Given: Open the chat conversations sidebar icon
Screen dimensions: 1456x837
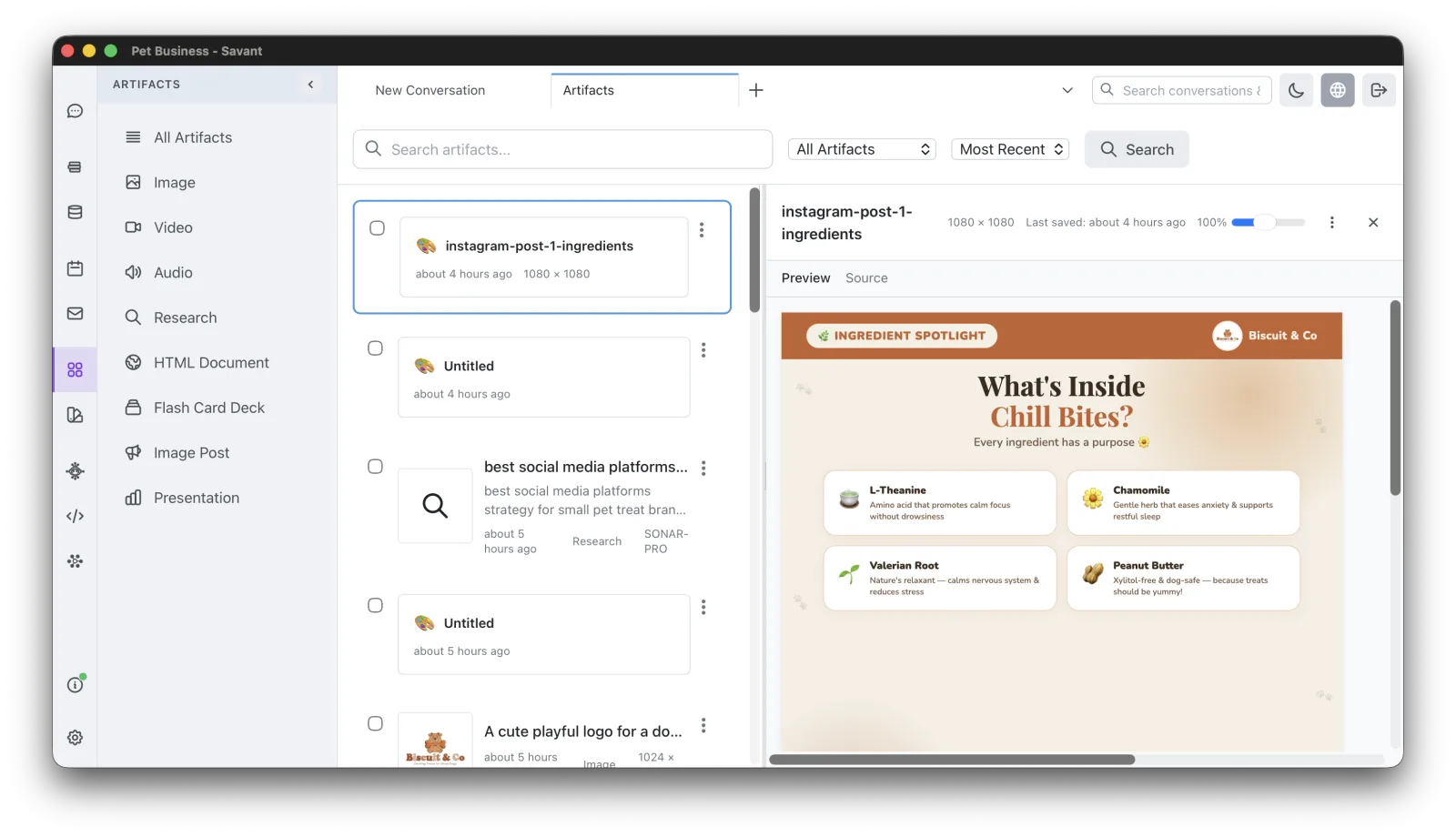Looking at the screenshot, I should coord(75,111).
